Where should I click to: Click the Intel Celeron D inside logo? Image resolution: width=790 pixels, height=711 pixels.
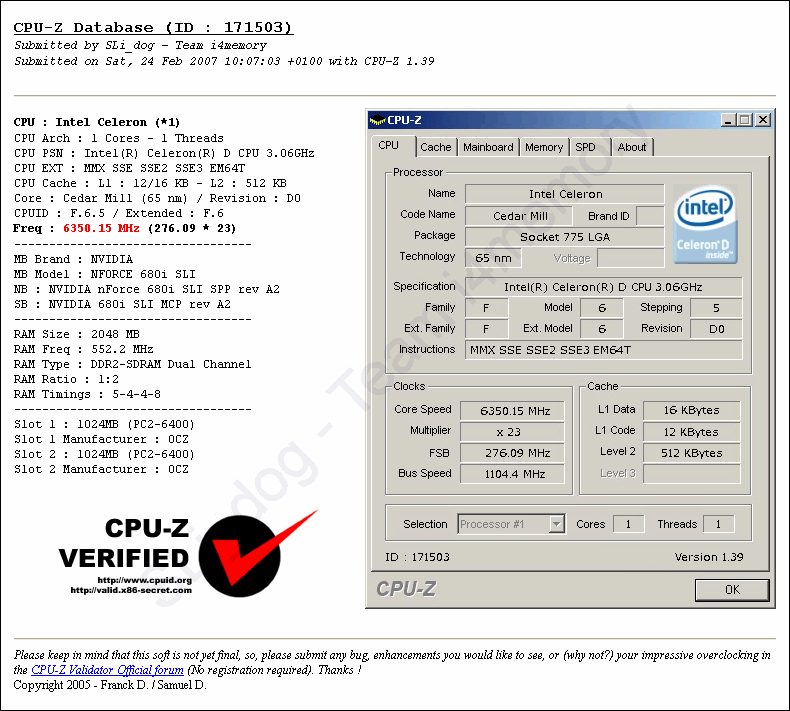click(705, 224)
